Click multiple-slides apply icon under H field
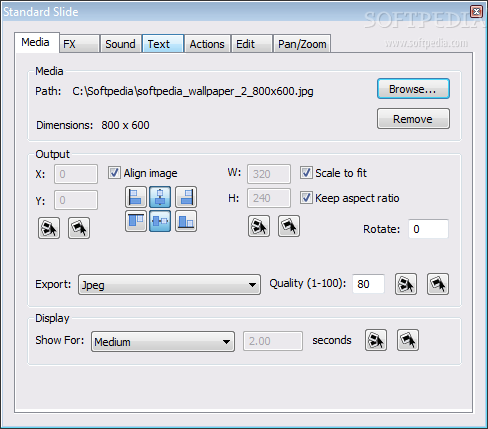 click(259, 226)
